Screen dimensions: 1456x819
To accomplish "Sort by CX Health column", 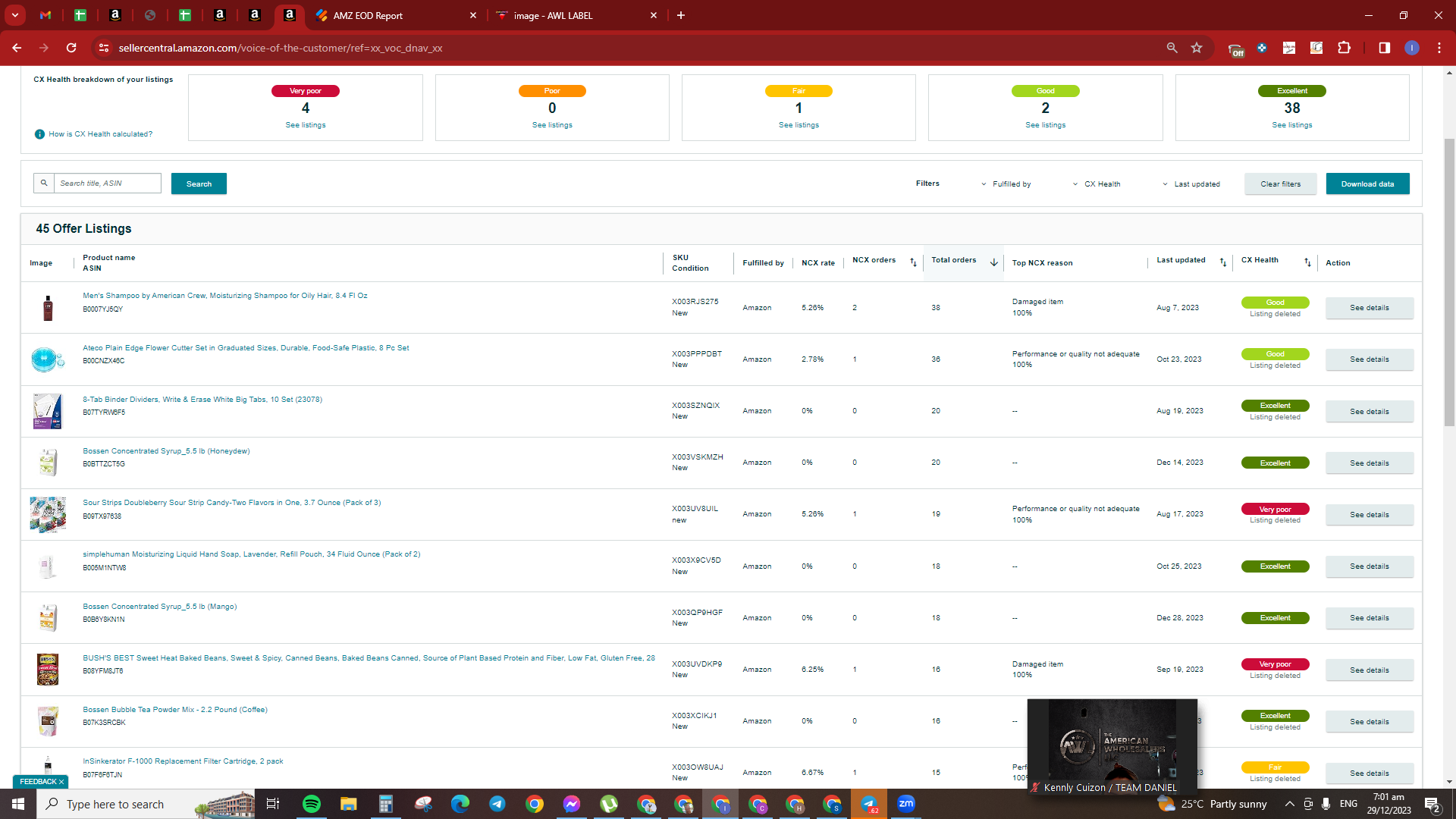I will coord(1307,262).
